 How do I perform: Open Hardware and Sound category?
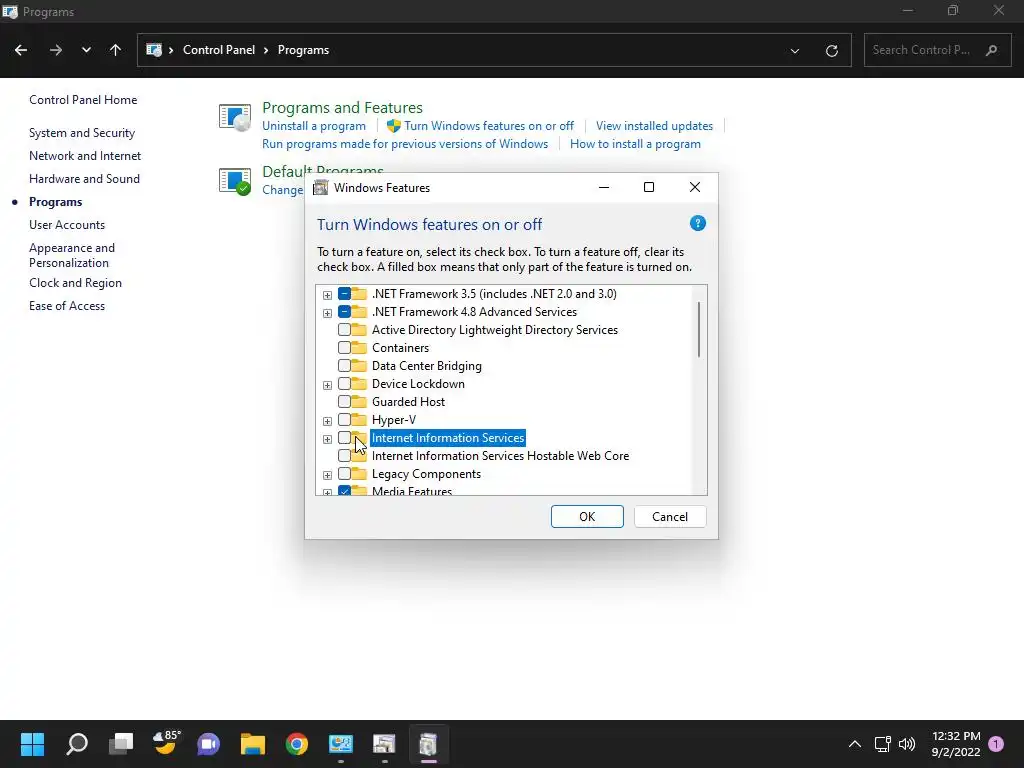[84, 179]
